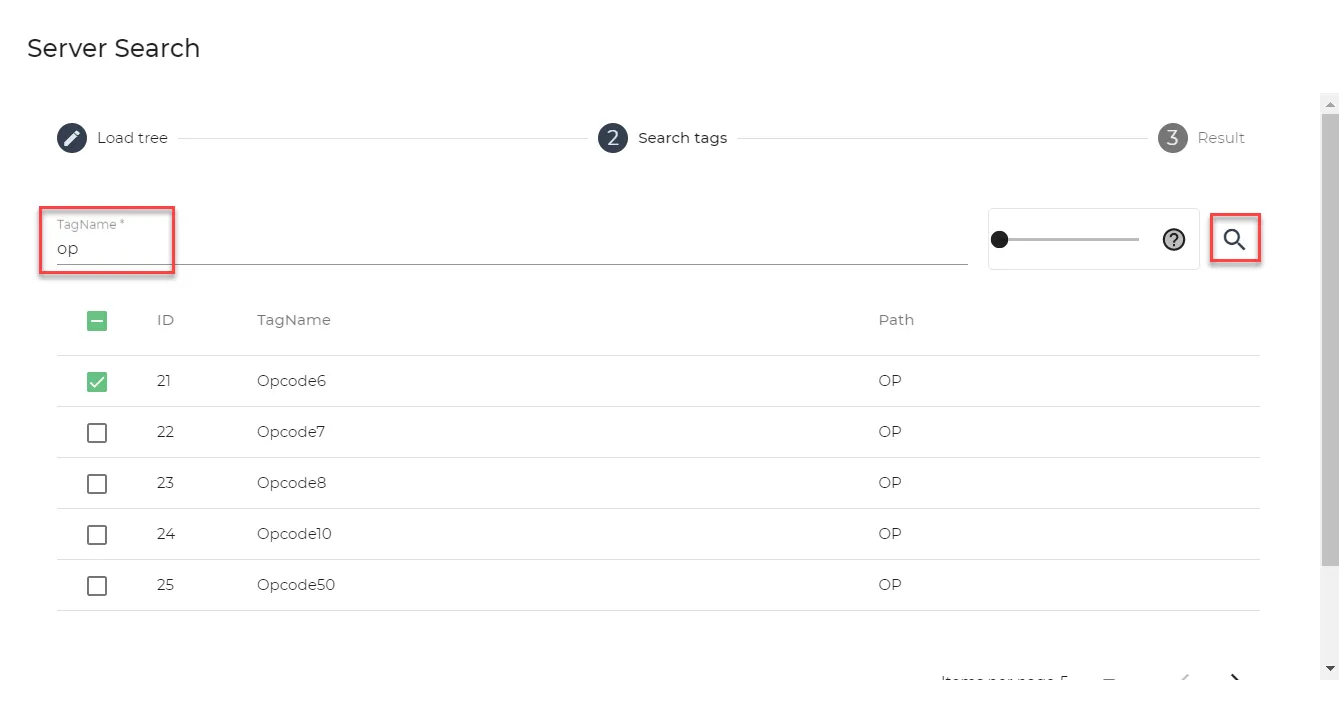Open the Result step label

[1221, 138]
